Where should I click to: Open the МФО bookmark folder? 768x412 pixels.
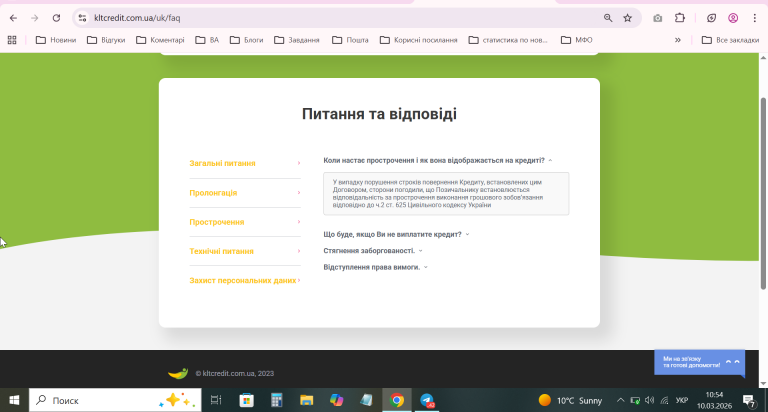coord(576,40)
